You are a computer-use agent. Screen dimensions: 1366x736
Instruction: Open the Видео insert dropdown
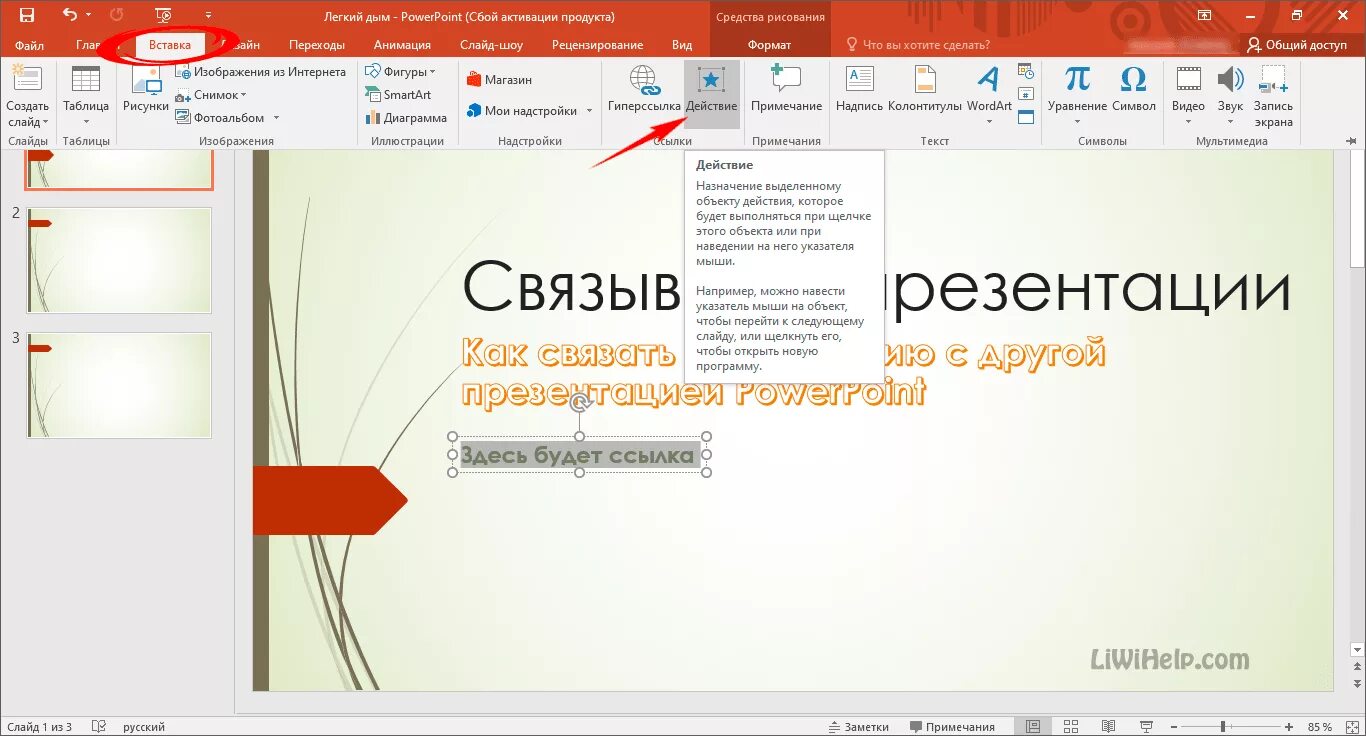click(x=1188, y=96)
